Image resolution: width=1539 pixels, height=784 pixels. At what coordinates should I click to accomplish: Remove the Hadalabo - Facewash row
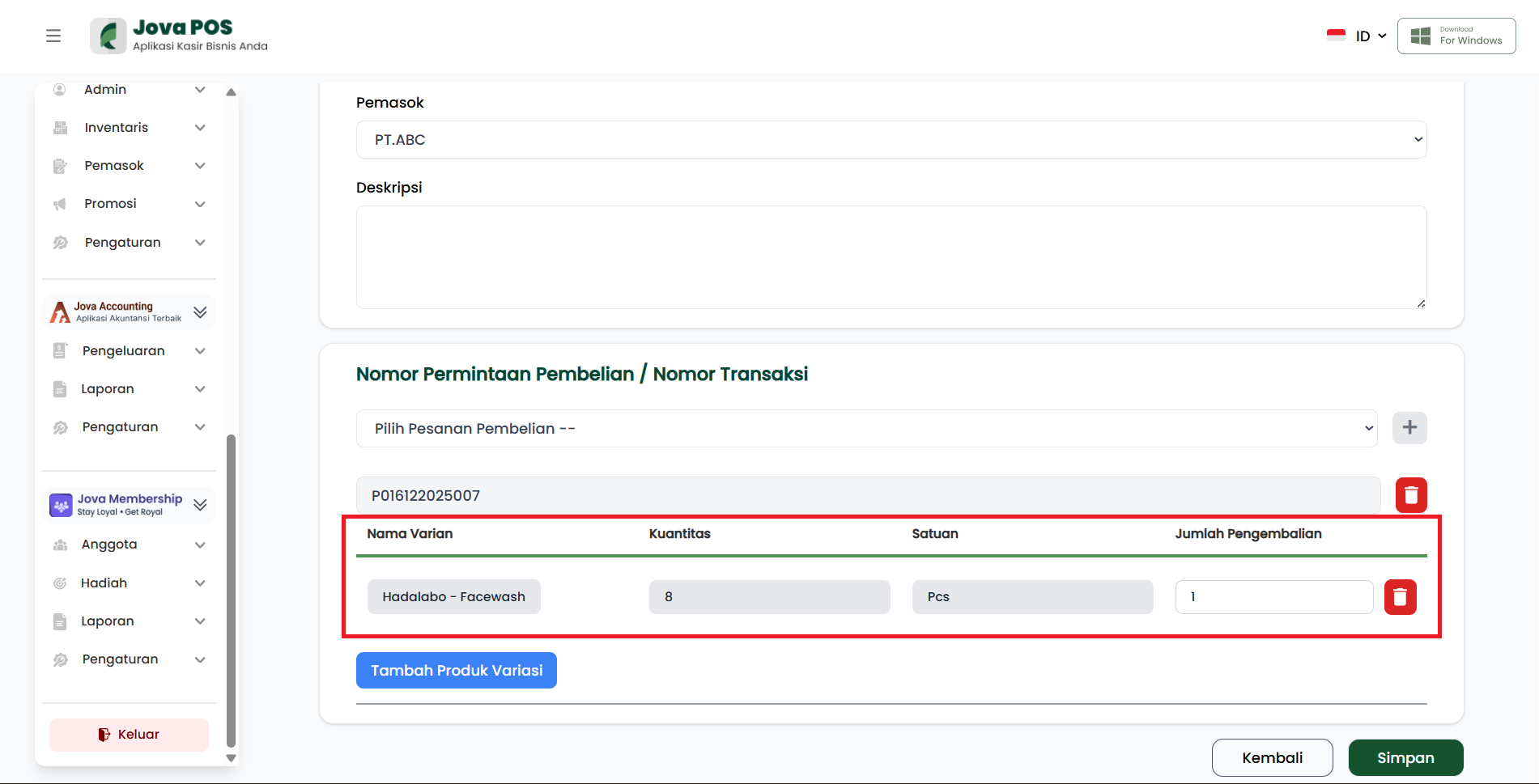pyautogui.click(x=1400, y=597)
